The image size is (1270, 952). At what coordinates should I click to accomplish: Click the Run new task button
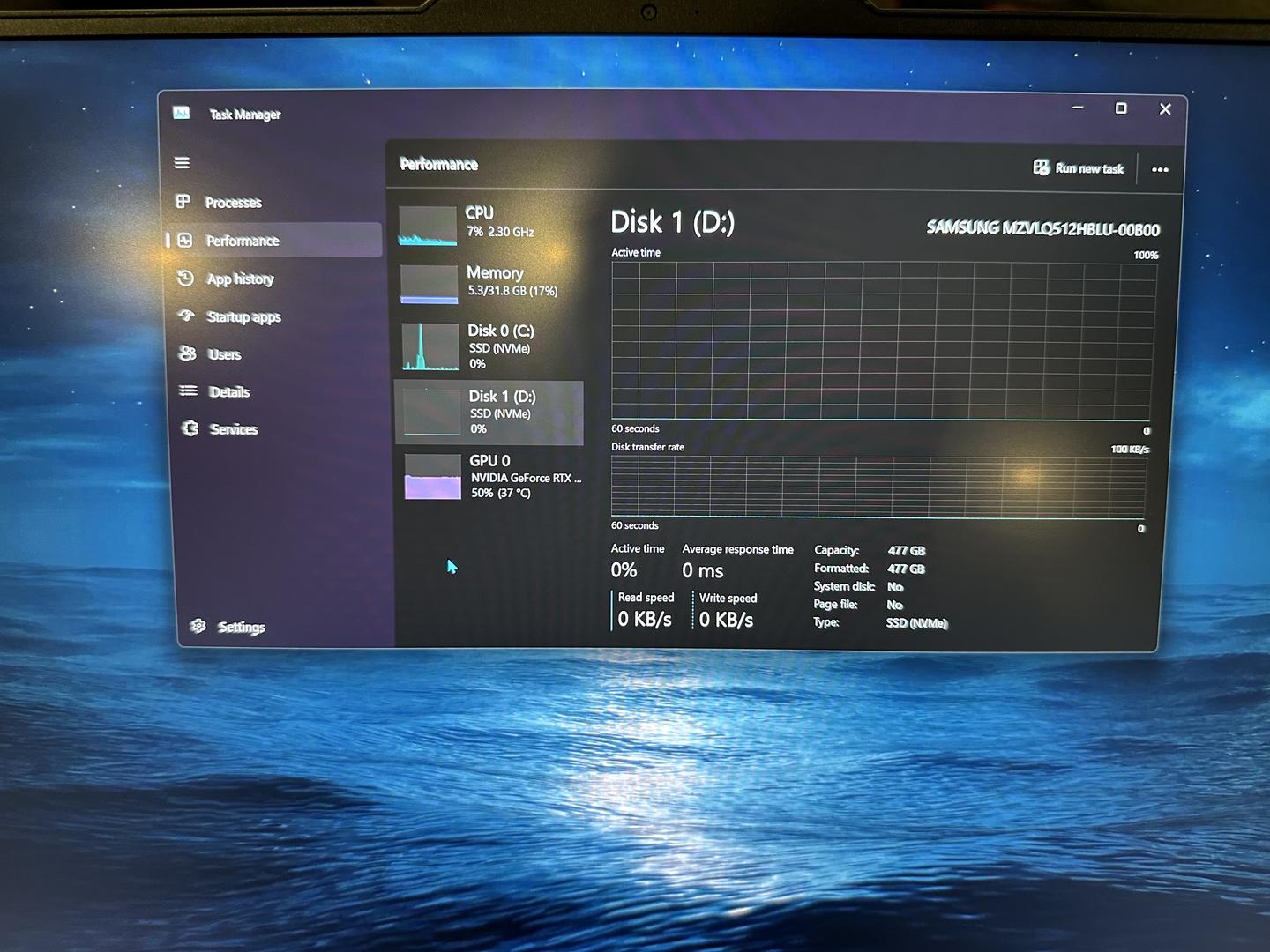(1079, 167)
